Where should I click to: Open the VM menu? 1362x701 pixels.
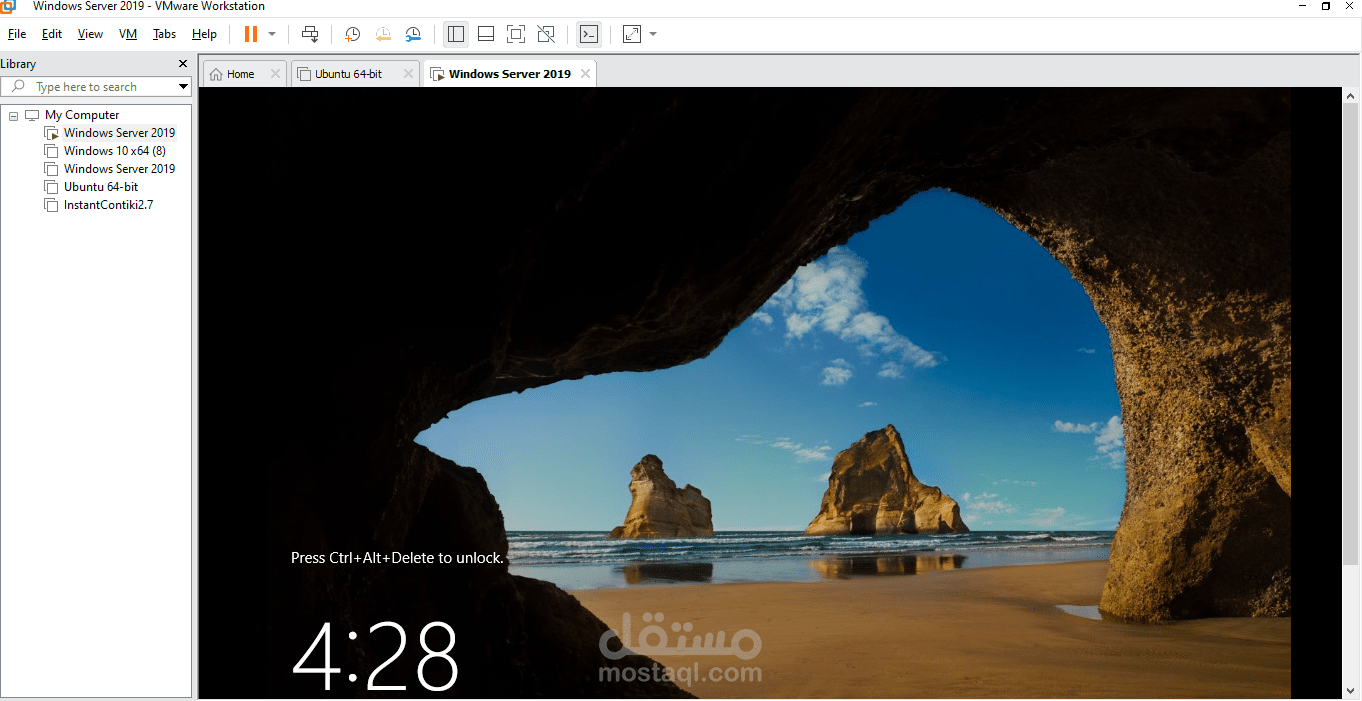[x=128, y=34]
